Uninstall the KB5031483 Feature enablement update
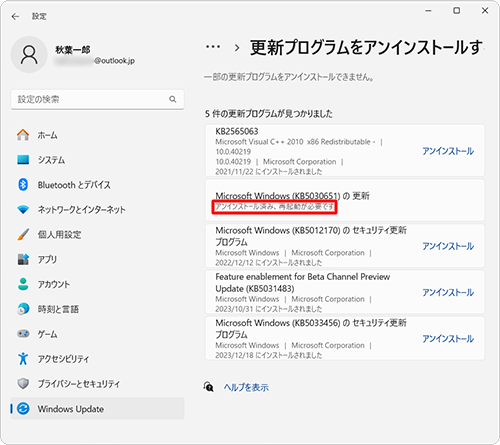Viewport: 500px width, 445px height. point(448,292)
